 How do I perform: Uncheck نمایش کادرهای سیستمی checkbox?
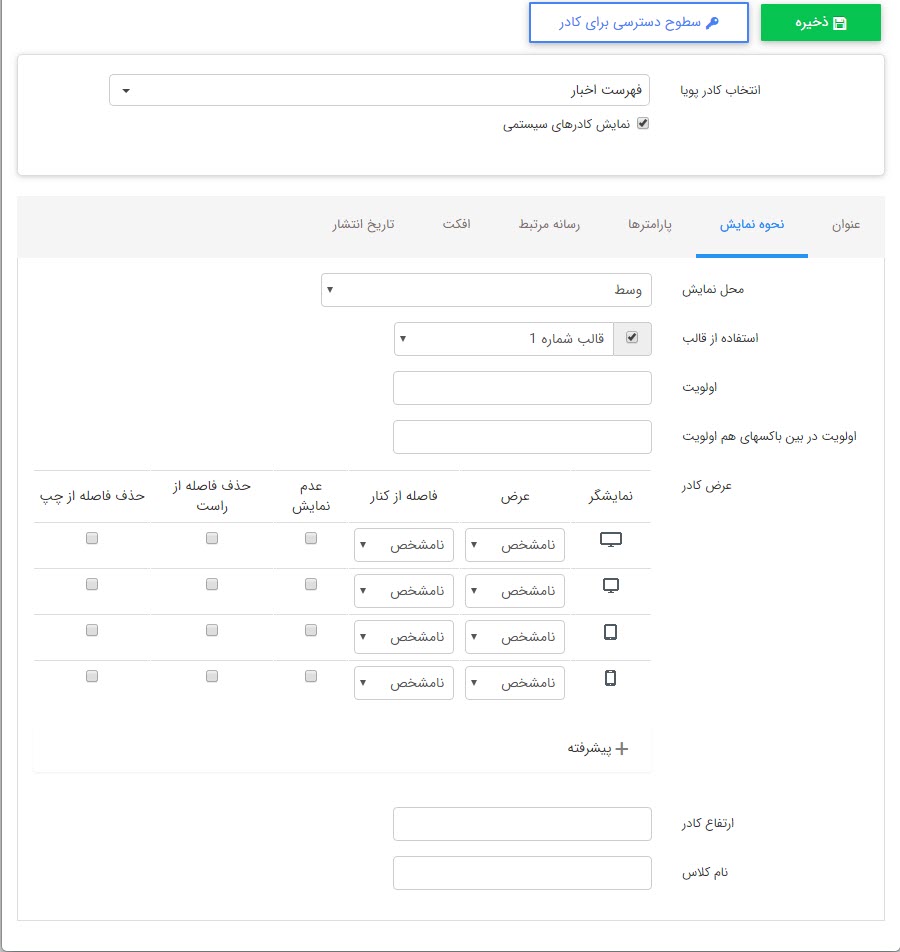[x=644, y=123]
